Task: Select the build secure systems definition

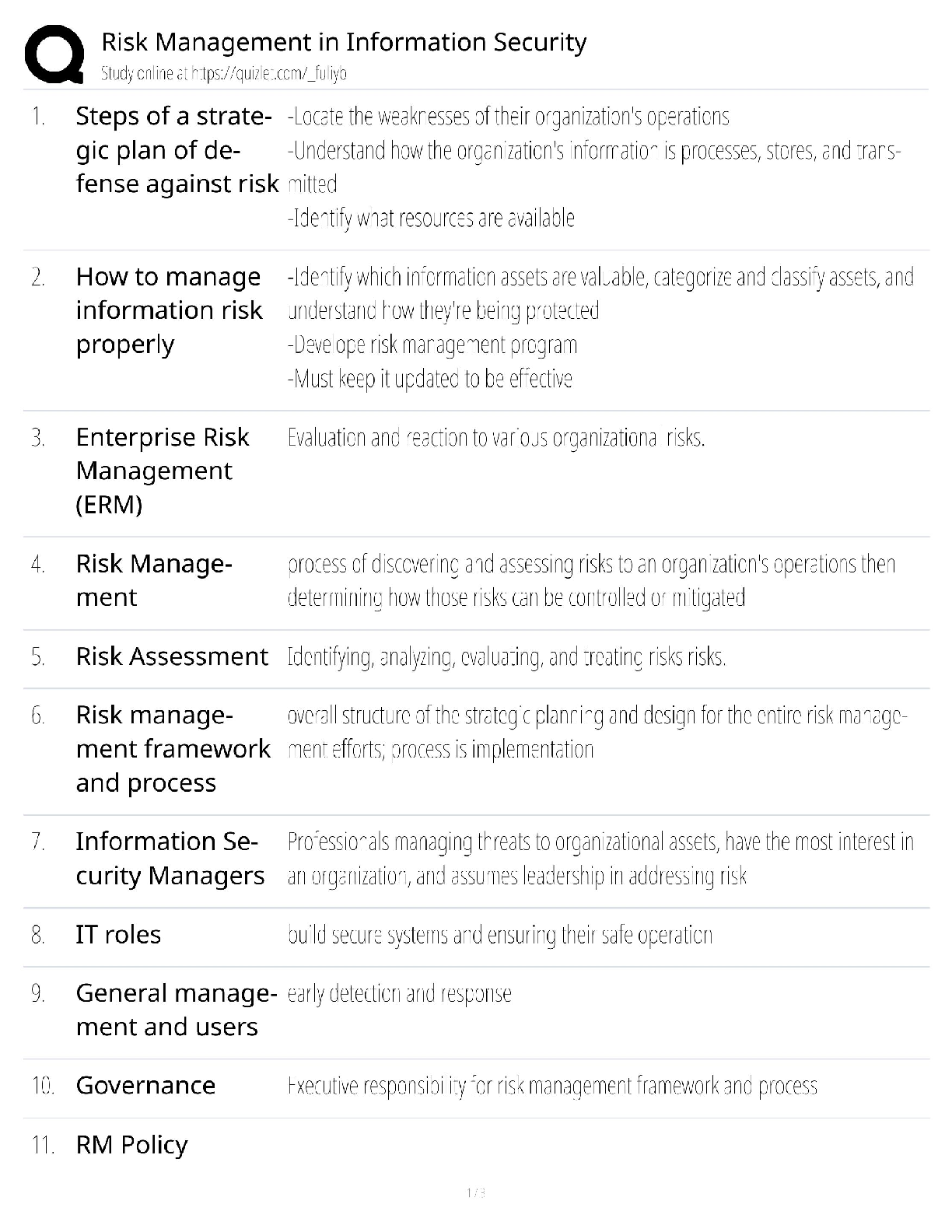Action: point(499,935)
